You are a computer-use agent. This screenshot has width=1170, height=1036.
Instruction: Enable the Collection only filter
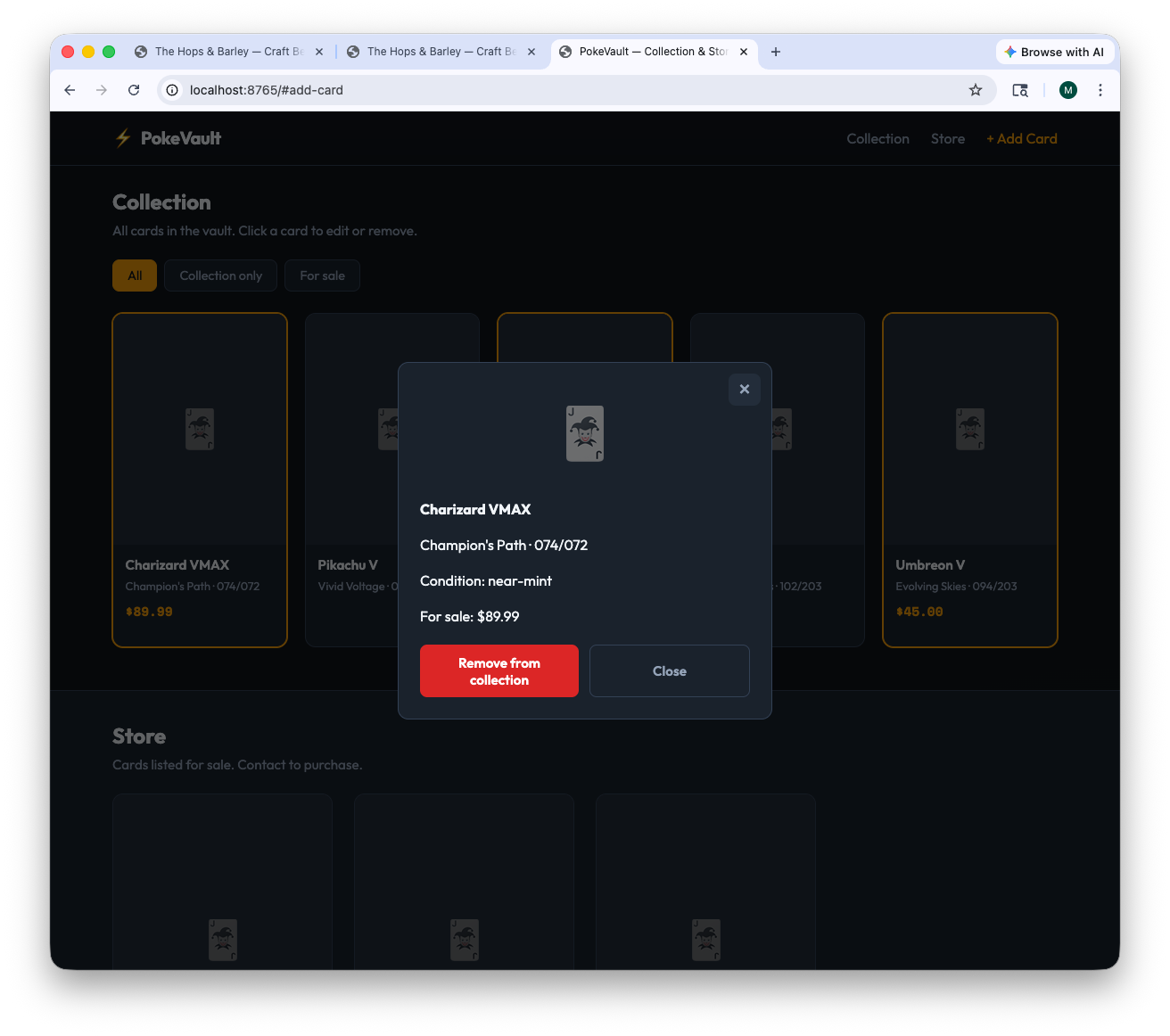[220, 275]
